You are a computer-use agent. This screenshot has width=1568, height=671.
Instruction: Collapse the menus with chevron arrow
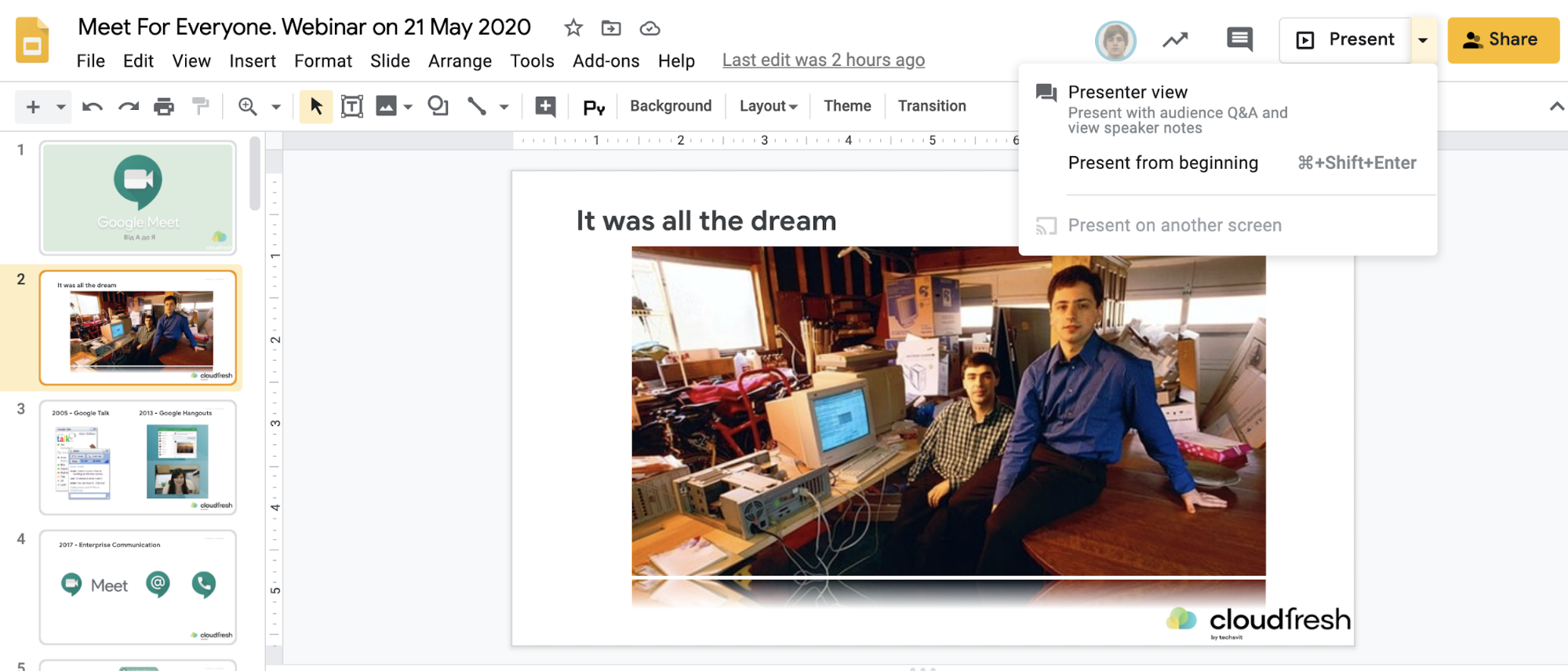tap(1556, 107)
